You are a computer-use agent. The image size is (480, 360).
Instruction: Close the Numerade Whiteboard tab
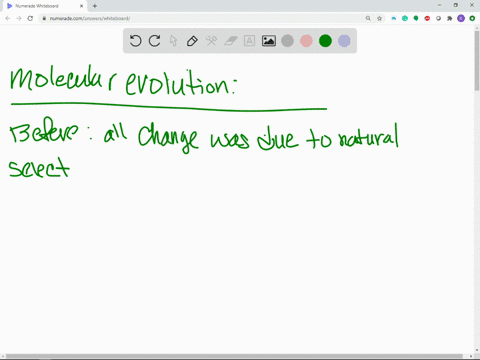point(81,6)
